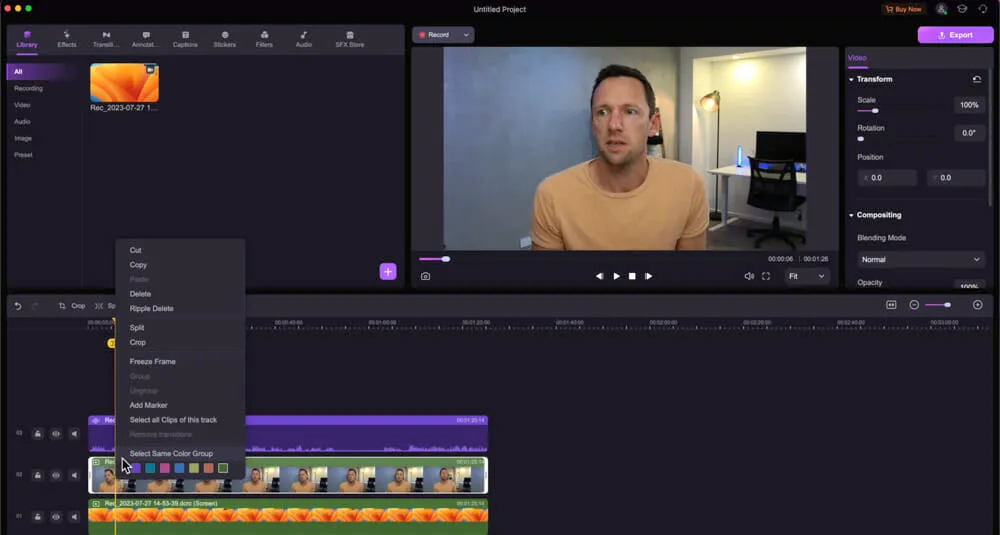
Task: Take a snapshot with the camera icon
Action: click(425, 276)
